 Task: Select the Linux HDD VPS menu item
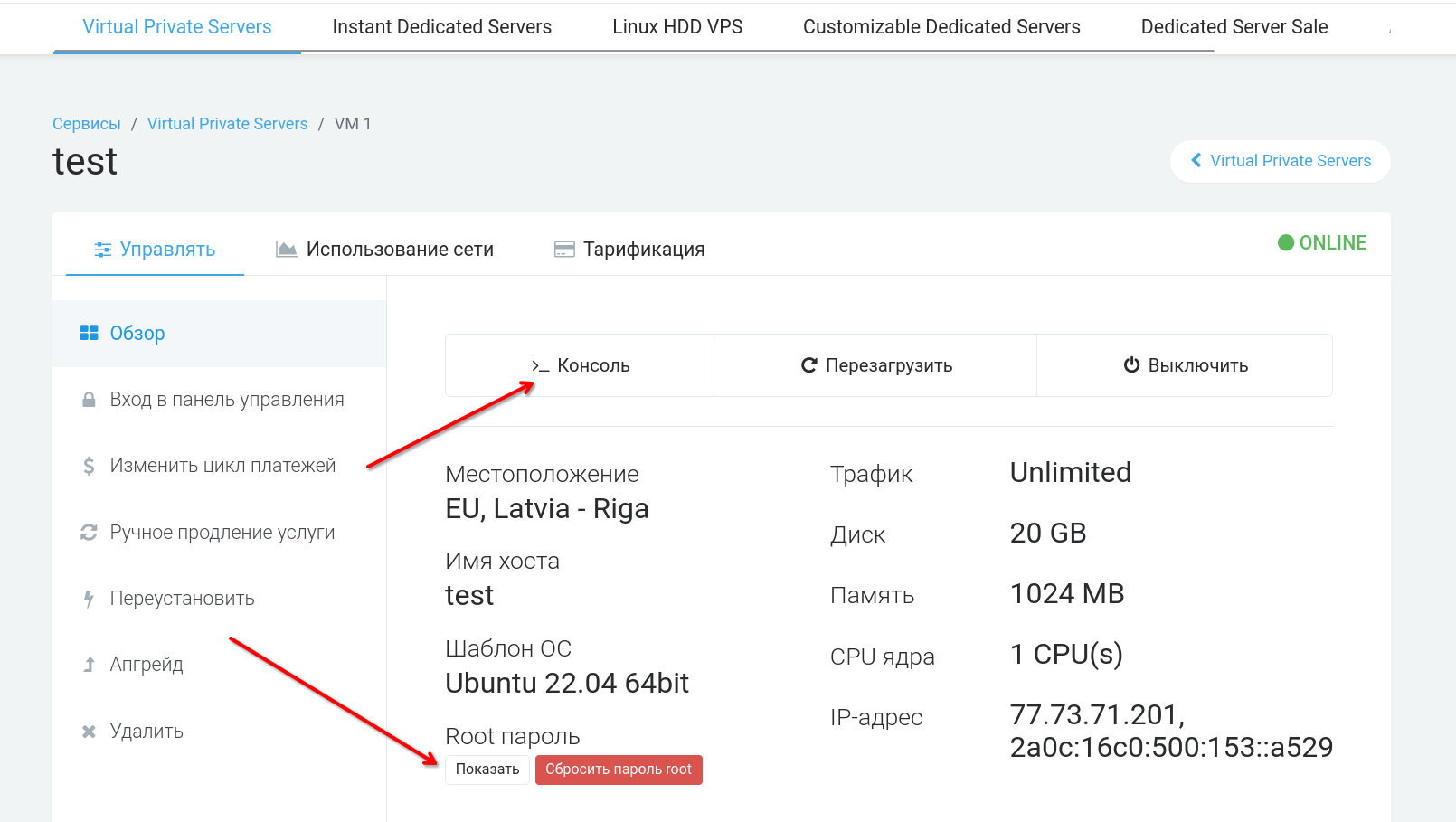(x=677, y=26)
